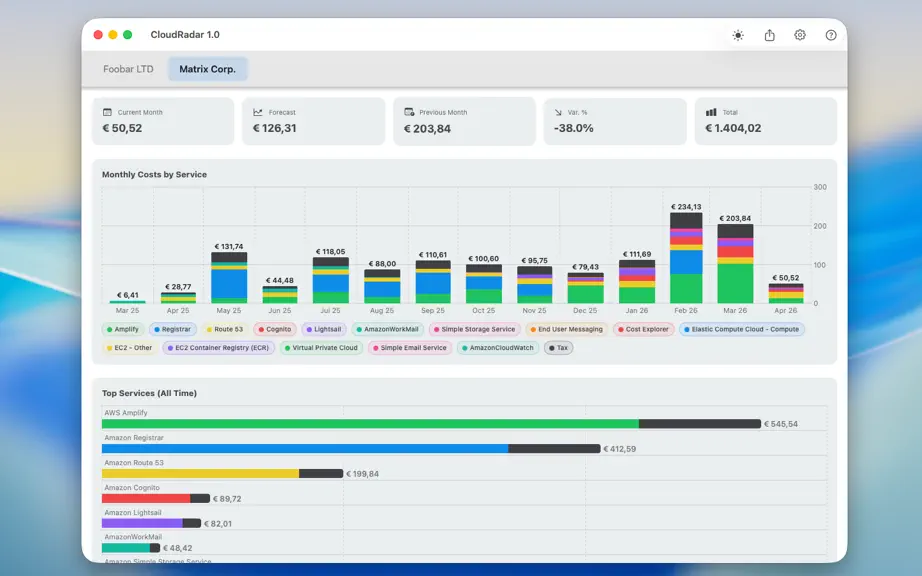The width and height of the screenshot is (922, 576).
Task: Toggle the Simple Email Service legend chip
Action: tap(409, 348)
